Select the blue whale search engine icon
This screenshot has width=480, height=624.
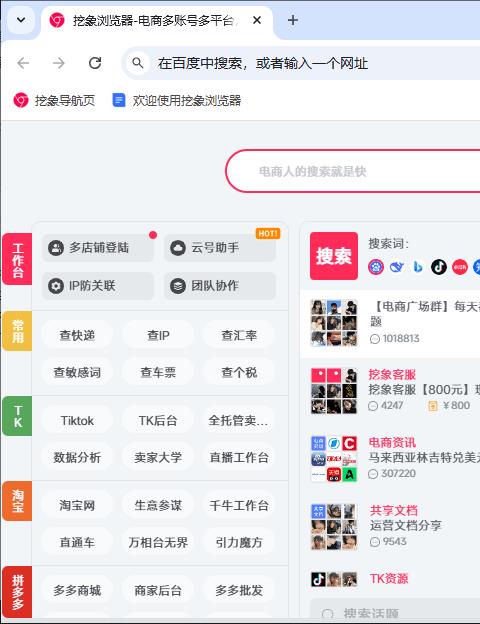(397, 267)
